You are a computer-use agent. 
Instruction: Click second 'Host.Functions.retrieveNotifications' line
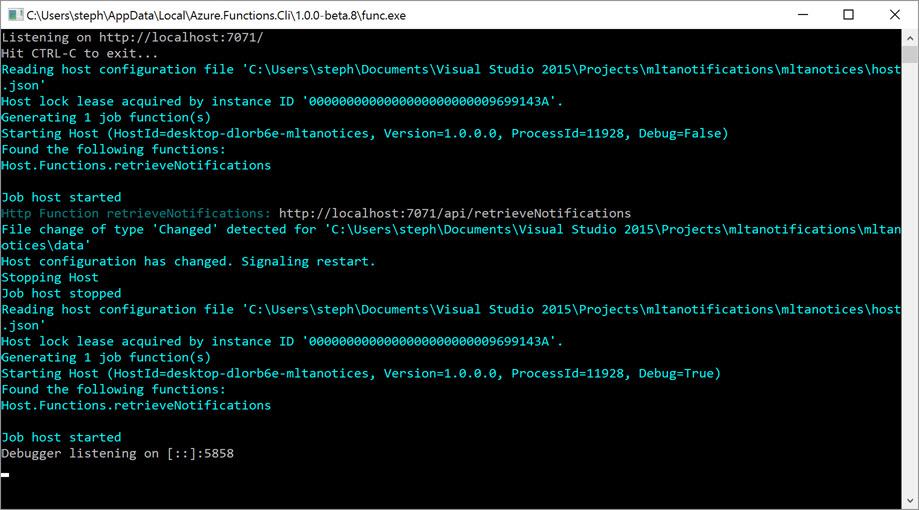coord(136,406)
